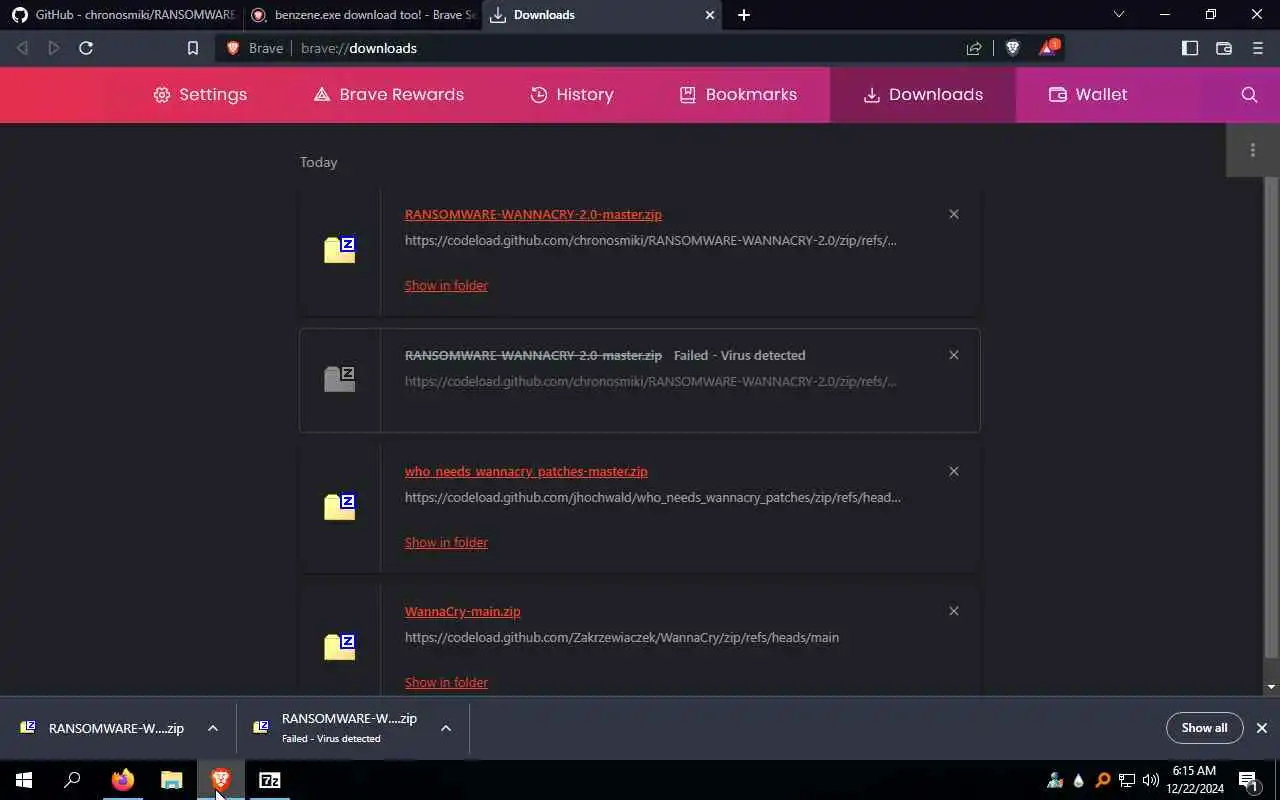Image resolution: width=1280 pixels, height=800 pixels.
Task: Open 7-Zip from the taskbar
Action: (270, 780)
